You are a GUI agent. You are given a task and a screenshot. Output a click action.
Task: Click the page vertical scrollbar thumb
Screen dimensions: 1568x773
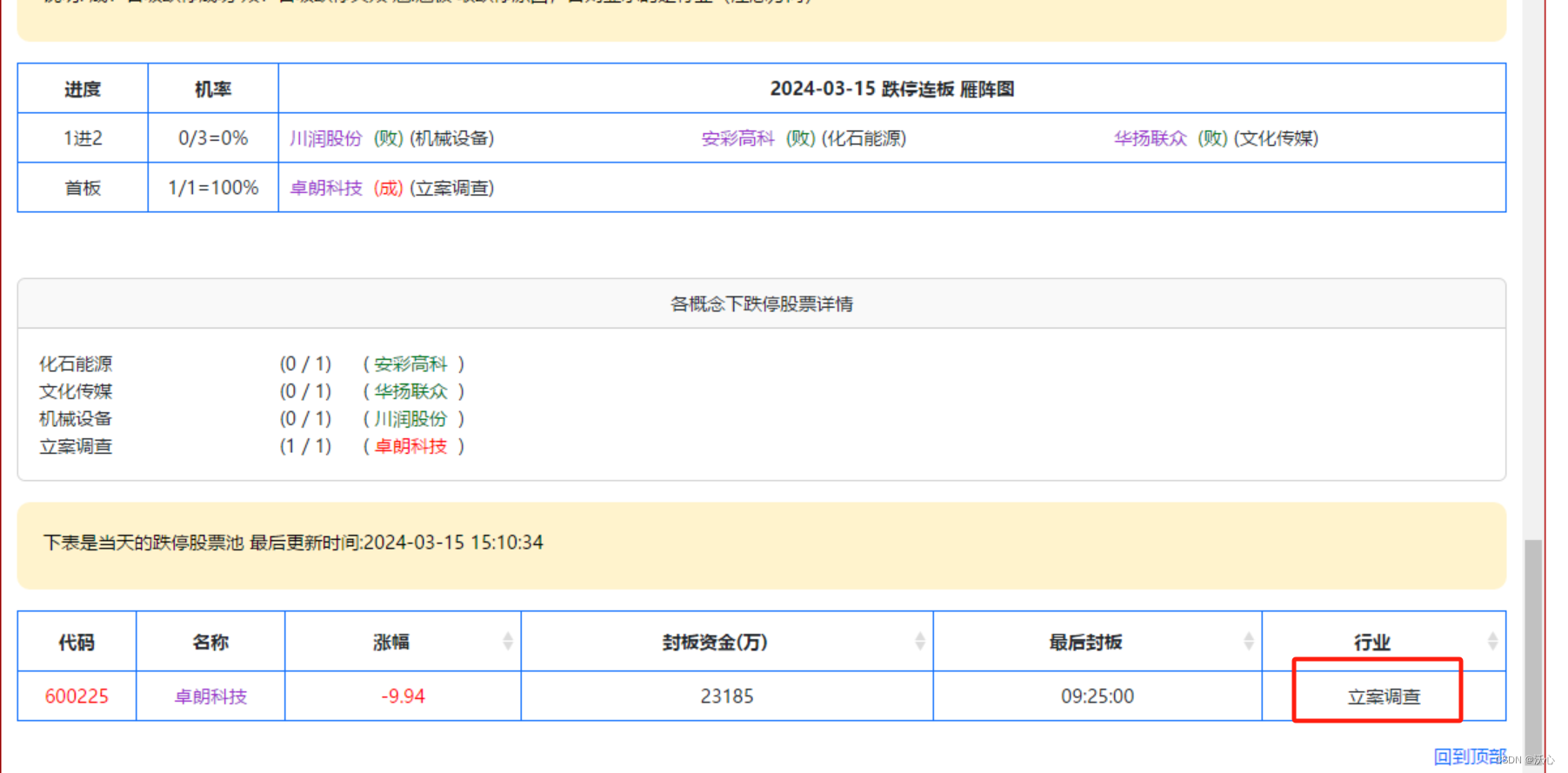(1533, 652)
